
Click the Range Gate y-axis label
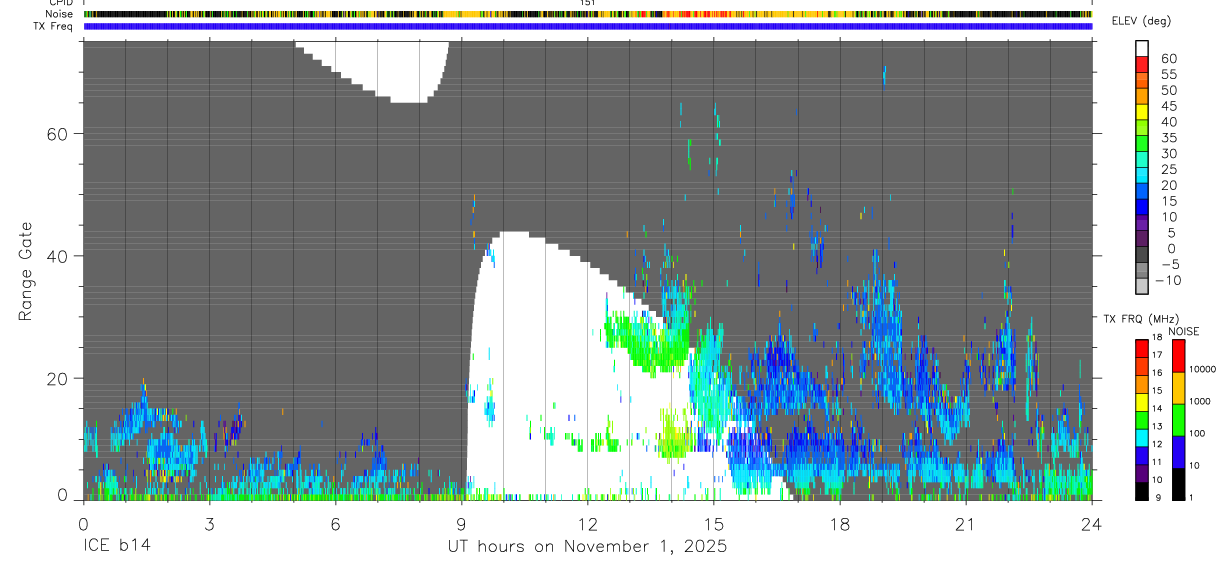point(25,271)
